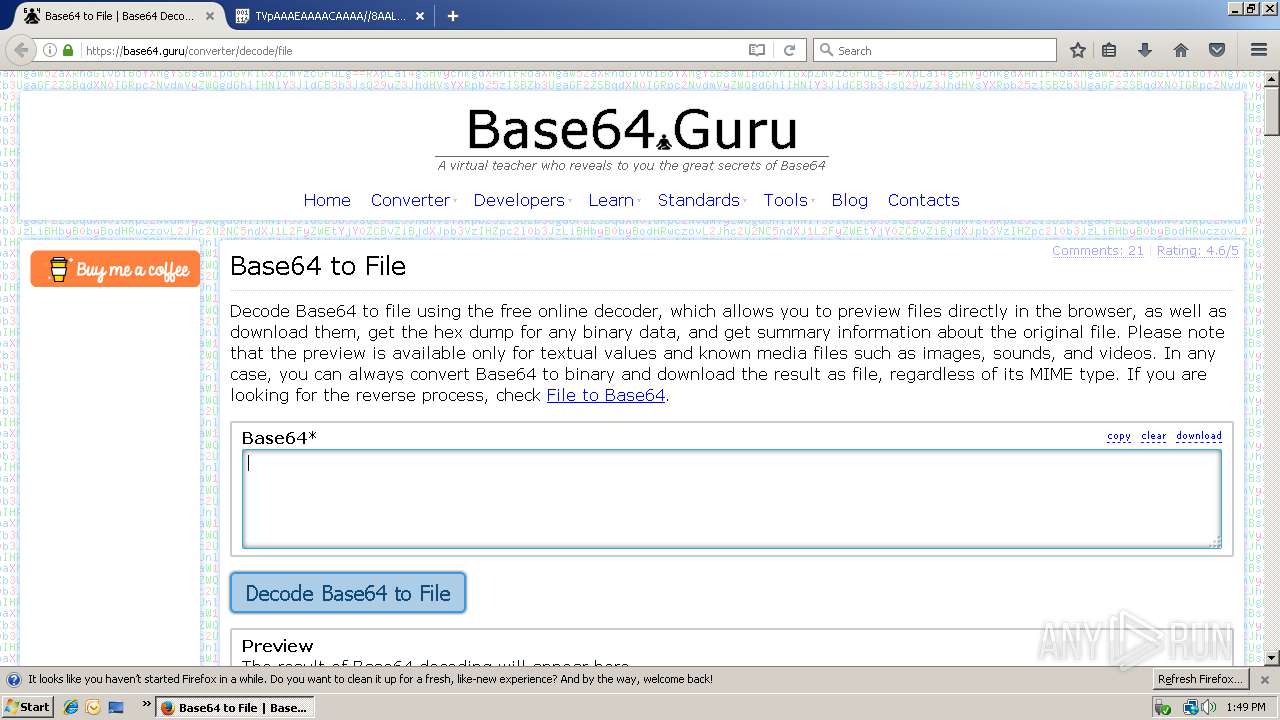Open a new tab with plus button

coord(453,16)
